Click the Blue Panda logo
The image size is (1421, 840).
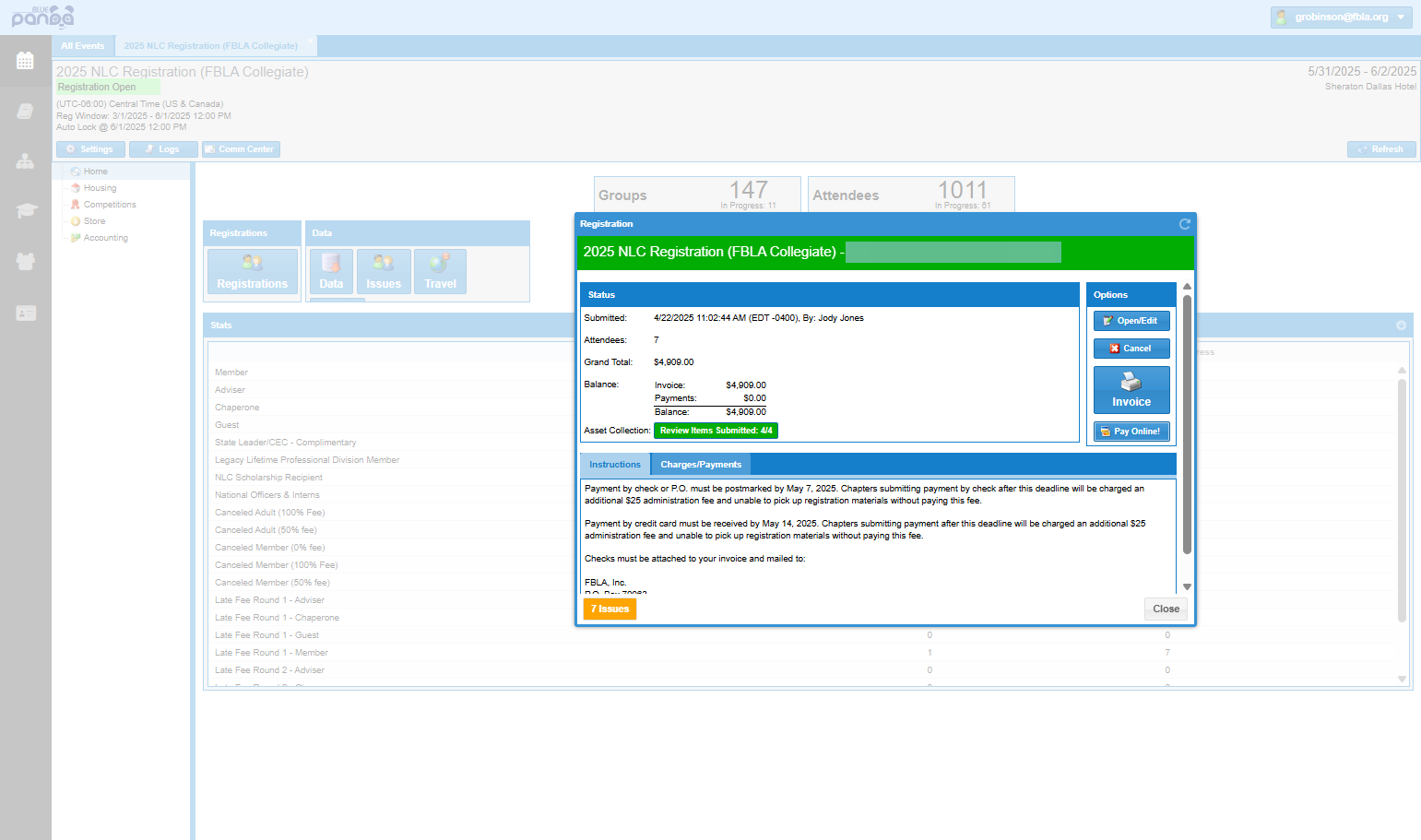pyautogui.click(x=42, y=17)
